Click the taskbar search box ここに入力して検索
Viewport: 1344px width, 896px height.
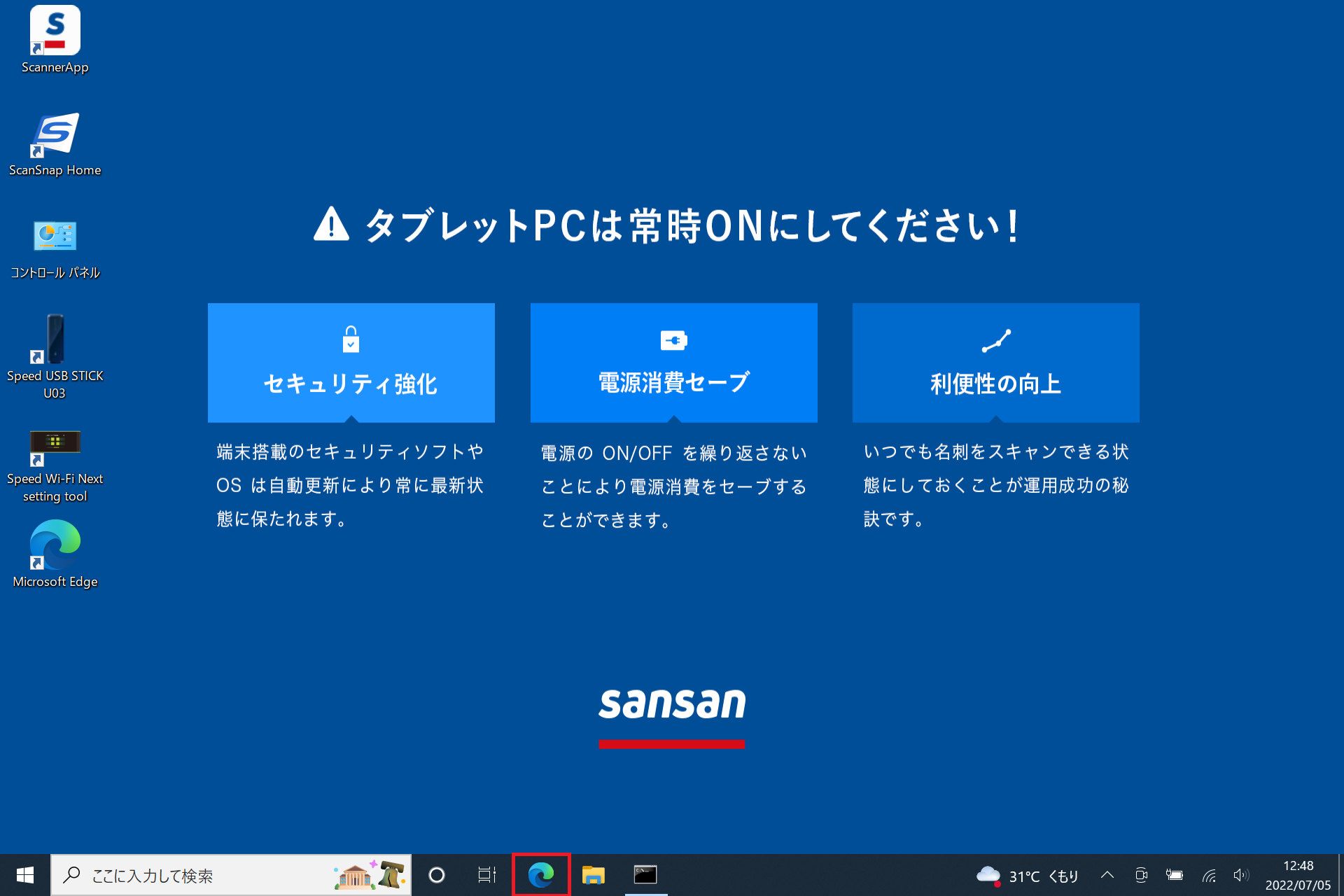pyautogui.click(x=231, y=875)
